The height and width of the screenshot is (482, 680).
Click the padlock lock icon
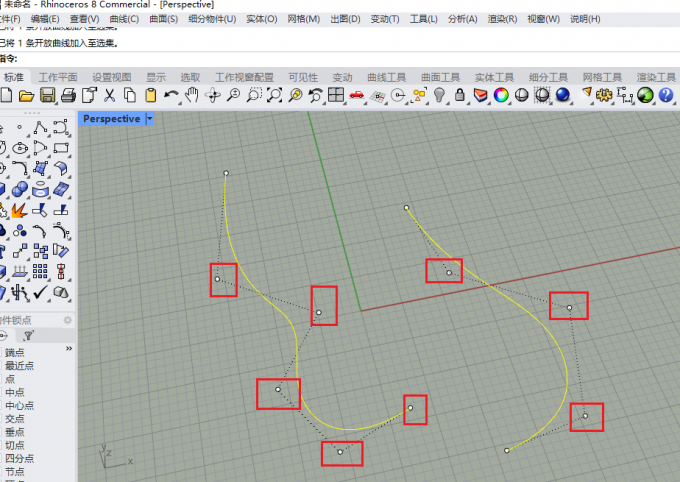pyautogui.click(x=460, y=95)
